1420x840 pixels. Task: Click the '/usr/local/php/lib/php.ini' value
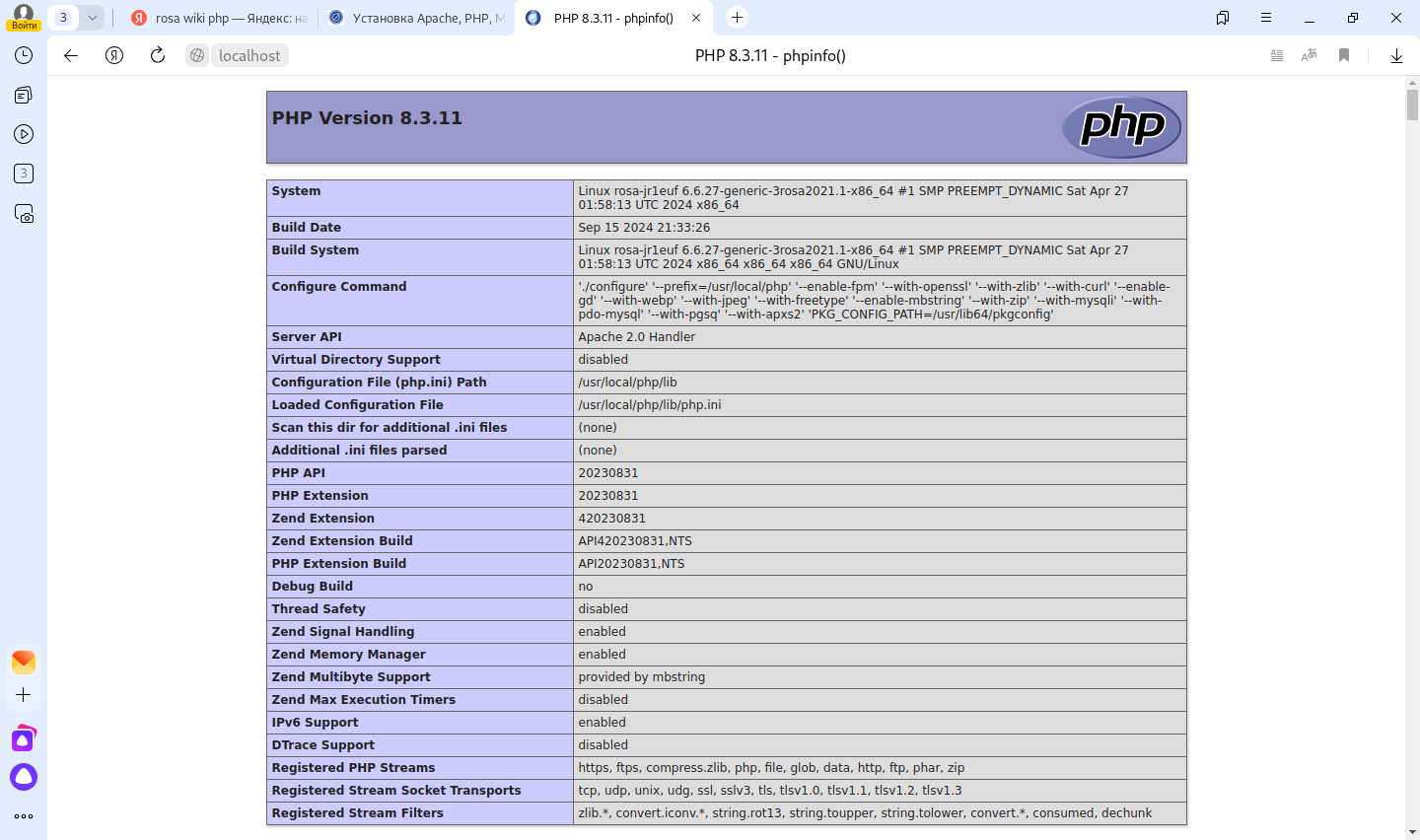pos(650,405)
